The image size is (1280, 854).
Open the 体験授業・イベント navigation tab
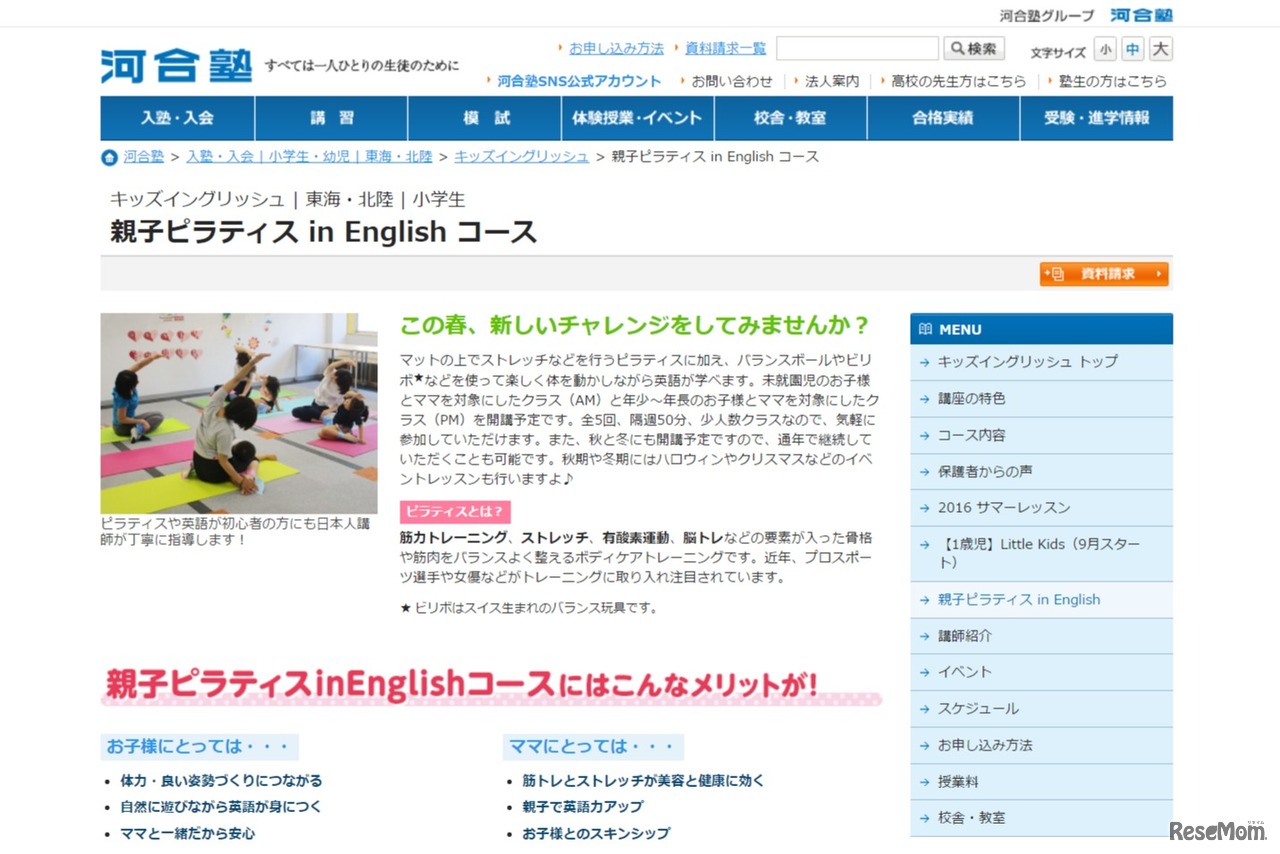click(x=637, y=118)
